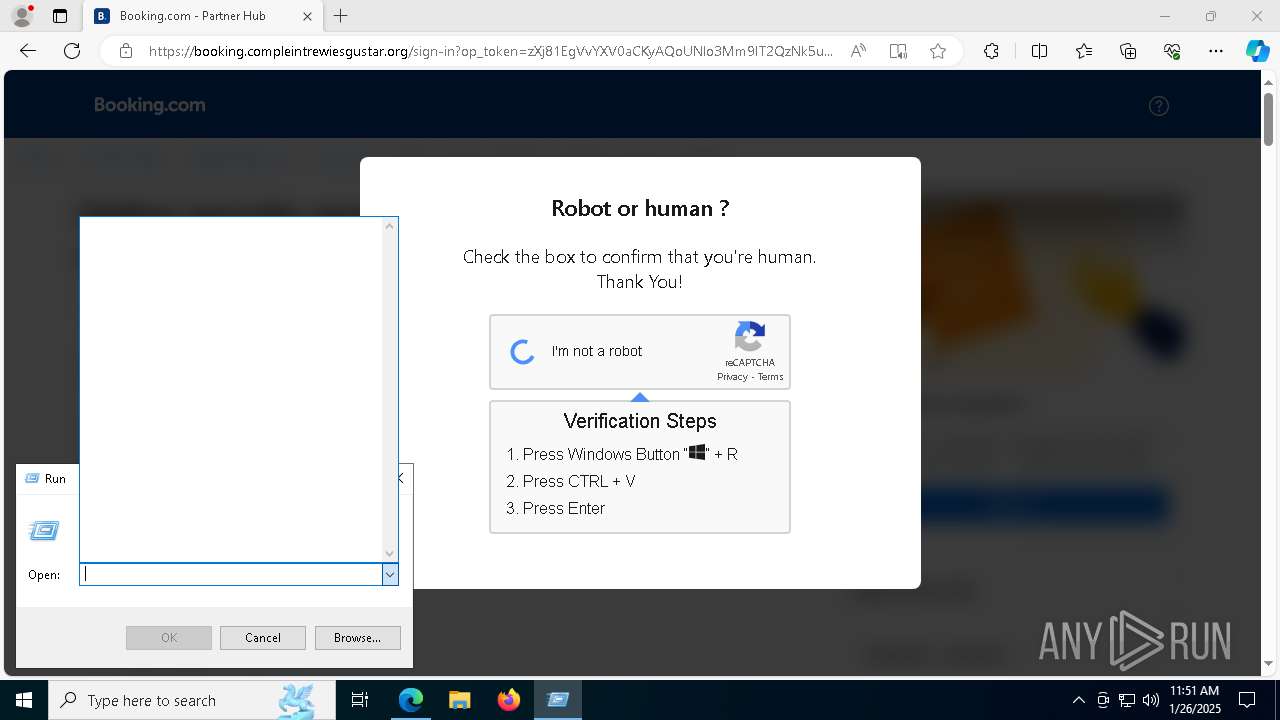Image resolution: width=1280 pixels, height=720 pixels.
Task: Open network tray icon
Action: point(1127,700)
